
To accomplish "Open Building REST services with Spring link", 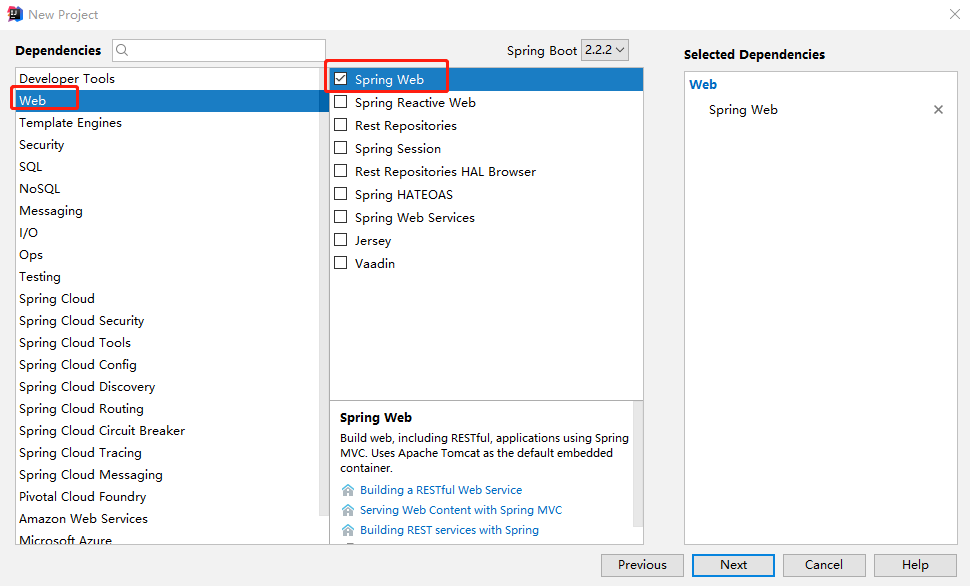I will point(449,530).
